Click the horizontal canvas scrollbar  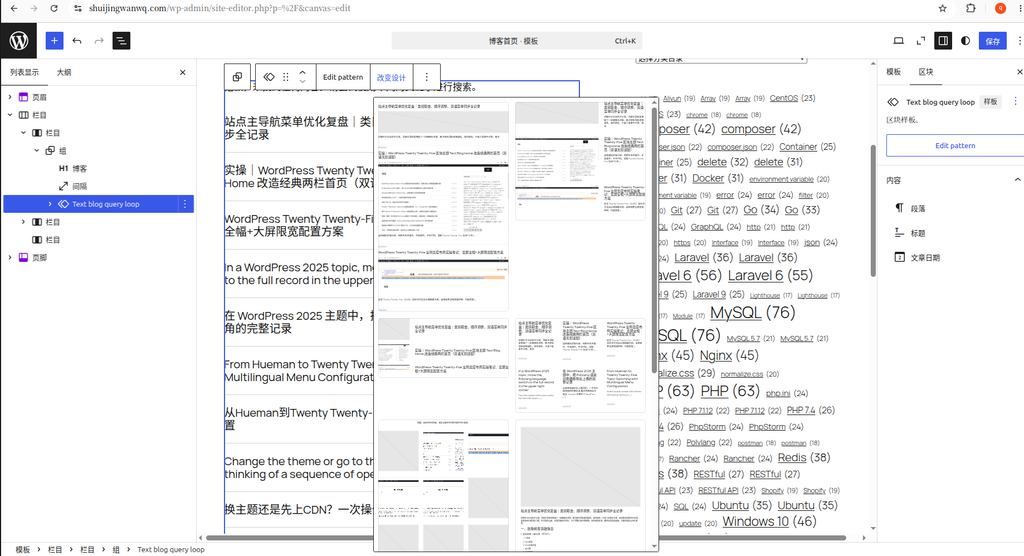point(526,538)
